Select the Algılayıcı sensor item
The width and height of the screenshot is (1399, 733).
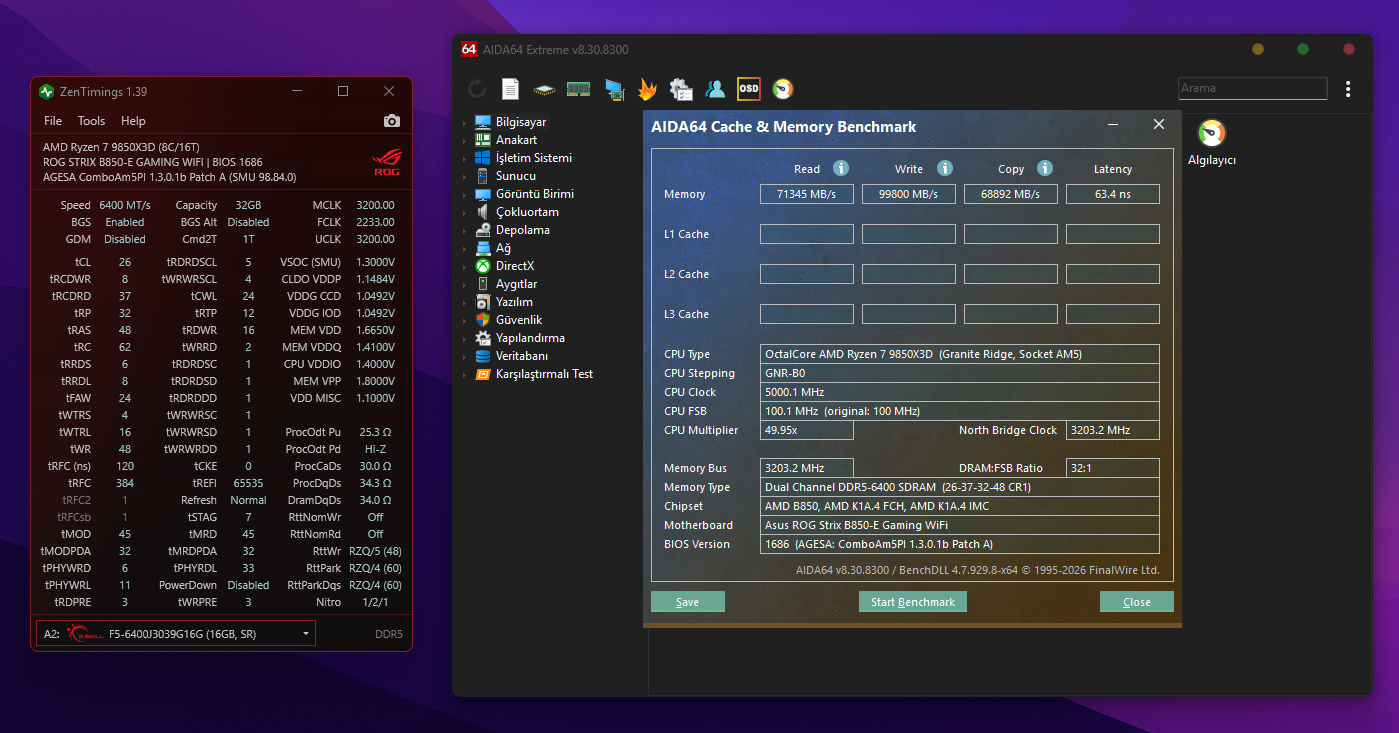click(x=1212, y=144)
